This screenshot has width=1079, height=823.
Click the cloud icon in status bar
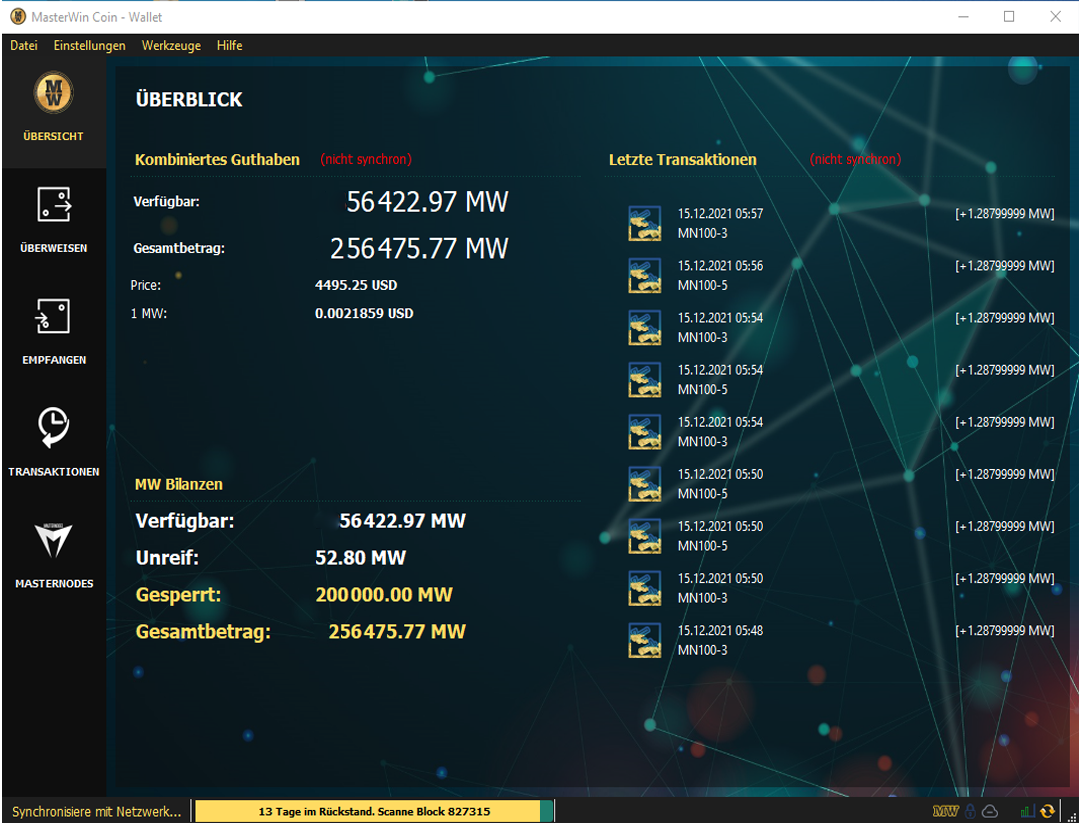(989, 811)
